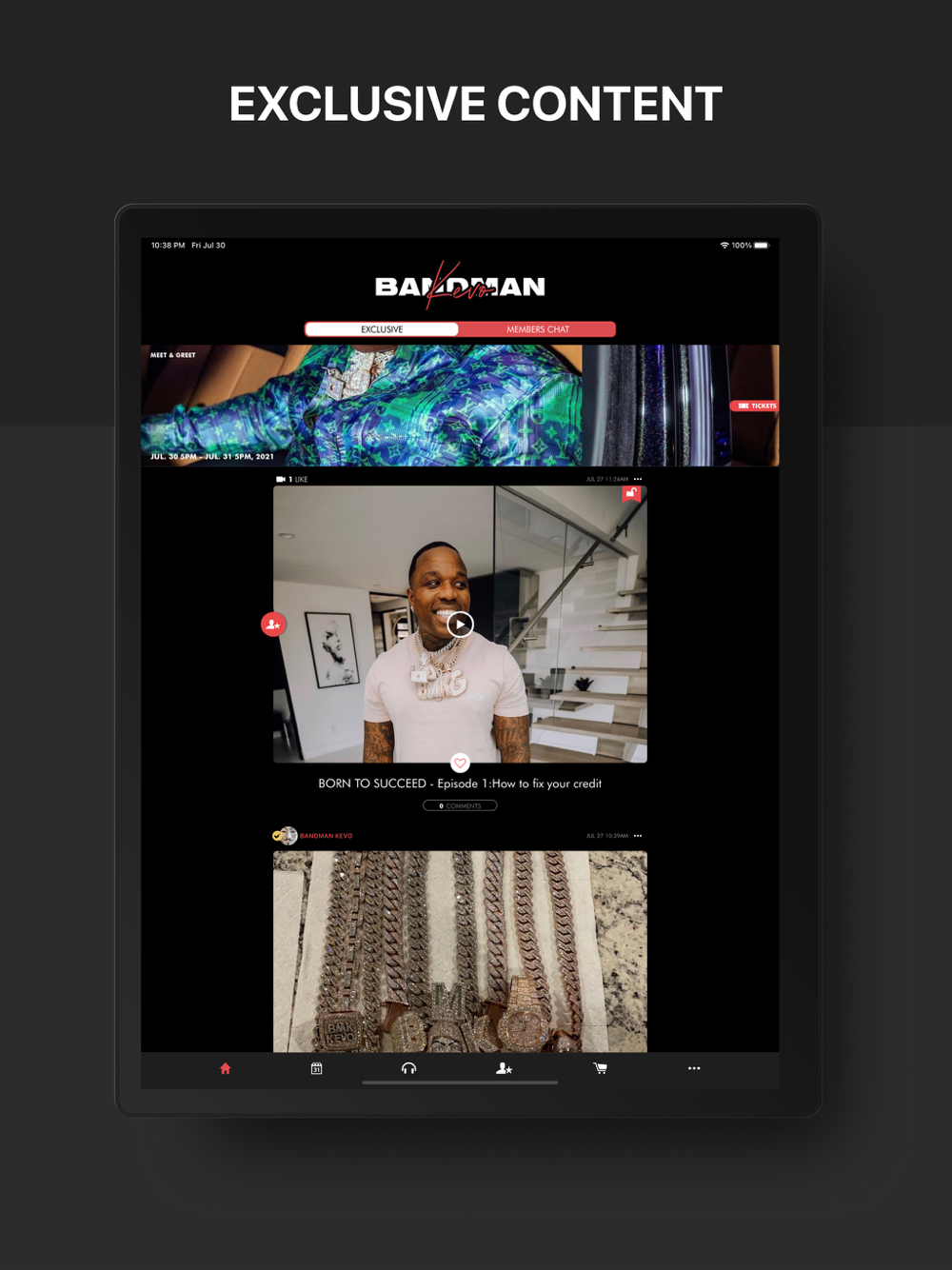Screen dimensions: 952x1270
Task: Open the options dots beside JUL 27 11:26AM
Action: pos(638,479)
